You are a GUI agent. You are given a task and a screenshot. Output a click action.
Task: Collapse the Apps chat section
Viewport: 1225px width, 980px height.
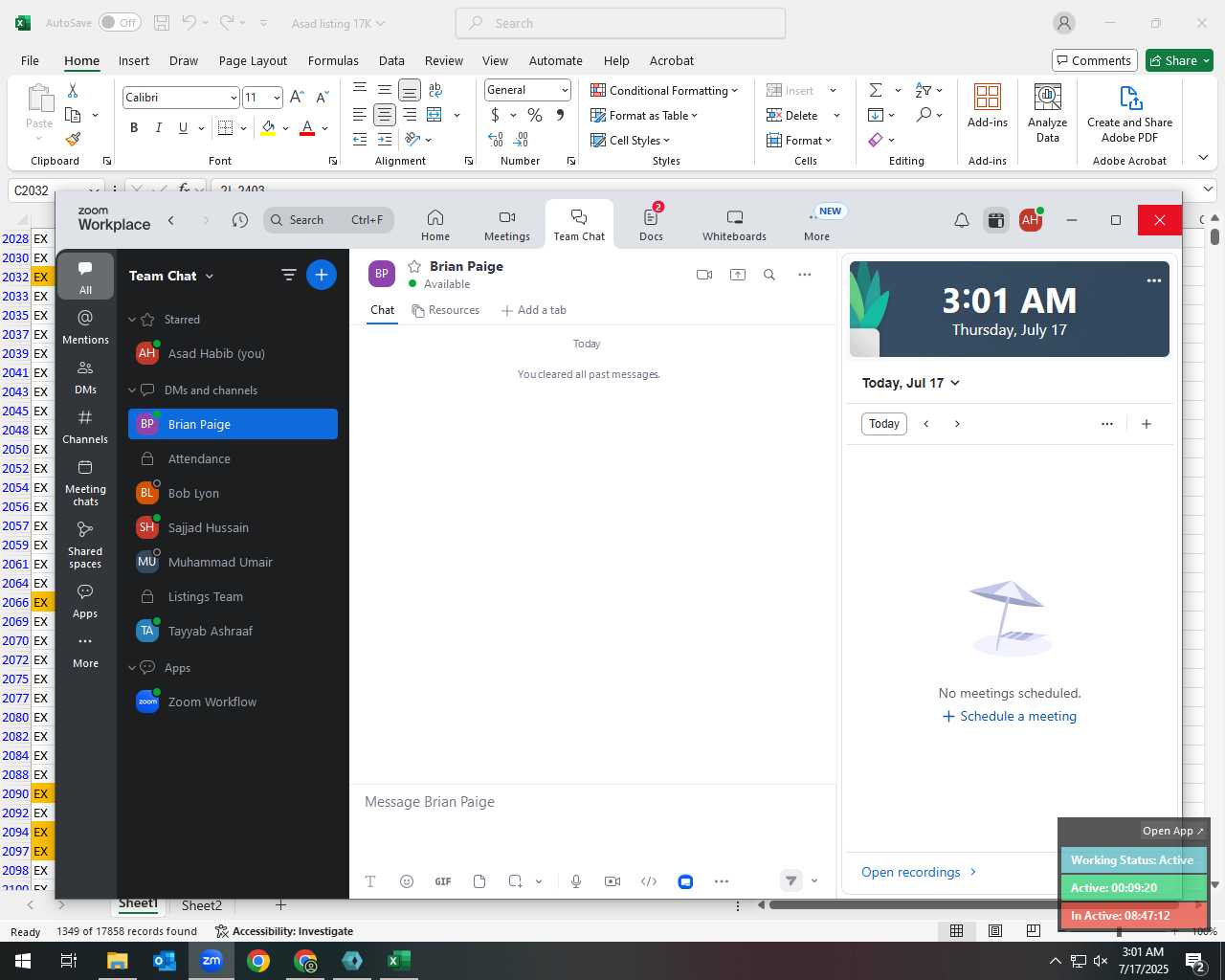click(132, 668)
